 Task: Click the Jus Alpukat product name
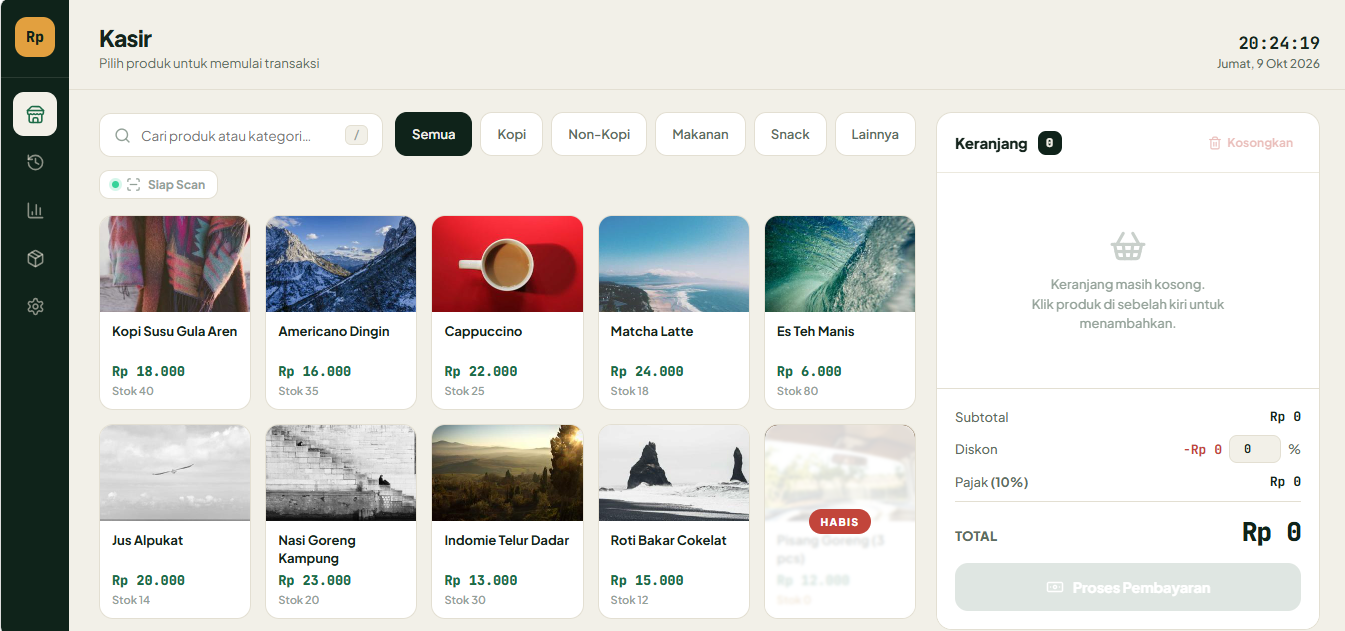[147, 540]
